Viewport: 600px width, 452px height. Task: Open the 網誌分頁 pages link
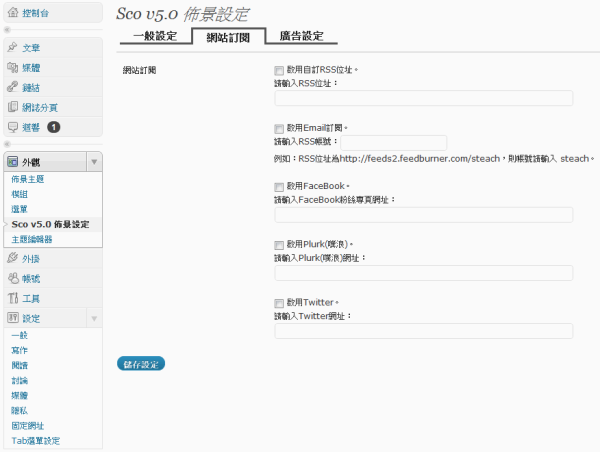[x=40, y=107]
